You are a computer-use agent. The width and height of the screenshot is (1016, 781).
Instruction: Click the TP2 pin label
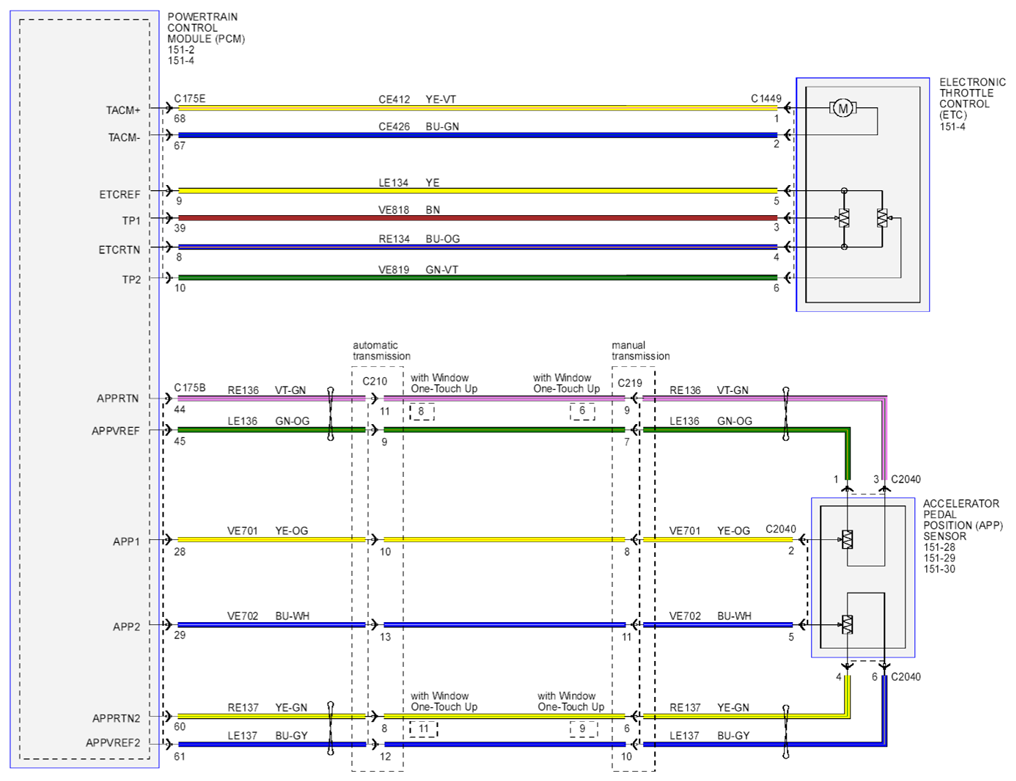coord(131,280)
